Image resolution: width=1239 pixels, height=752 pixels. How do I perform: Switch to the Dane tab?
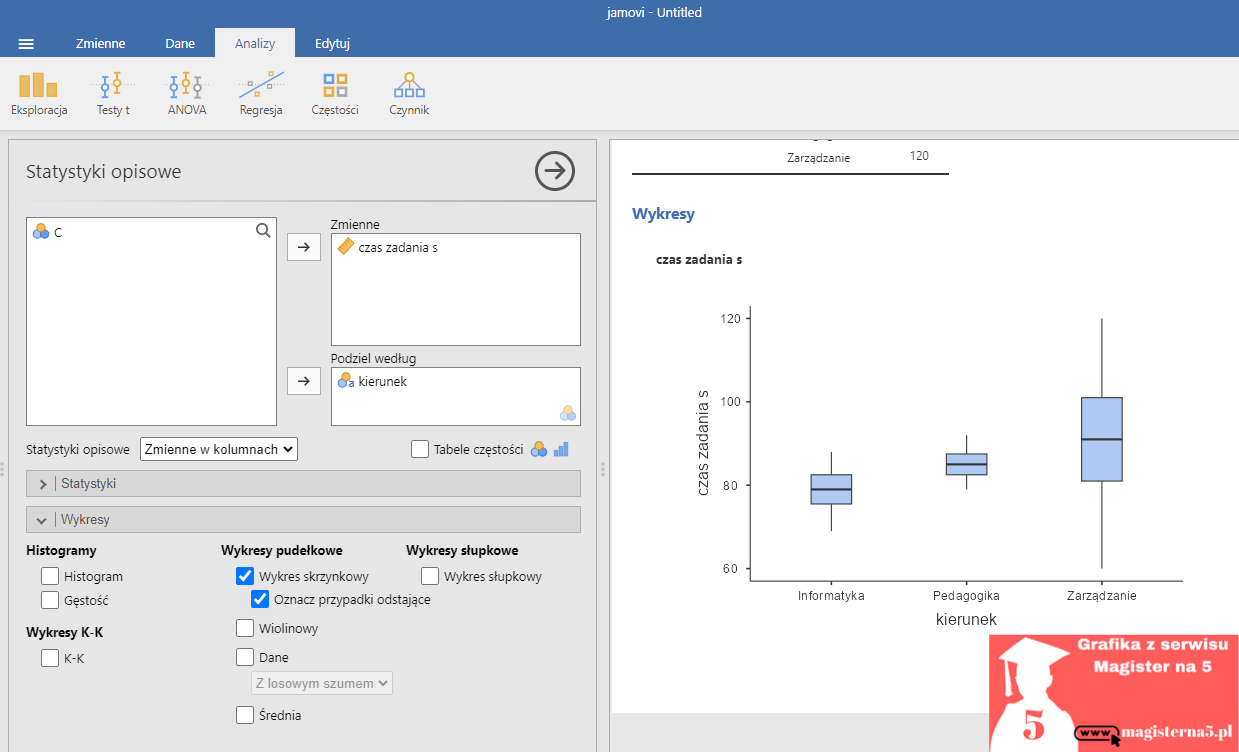180,44
